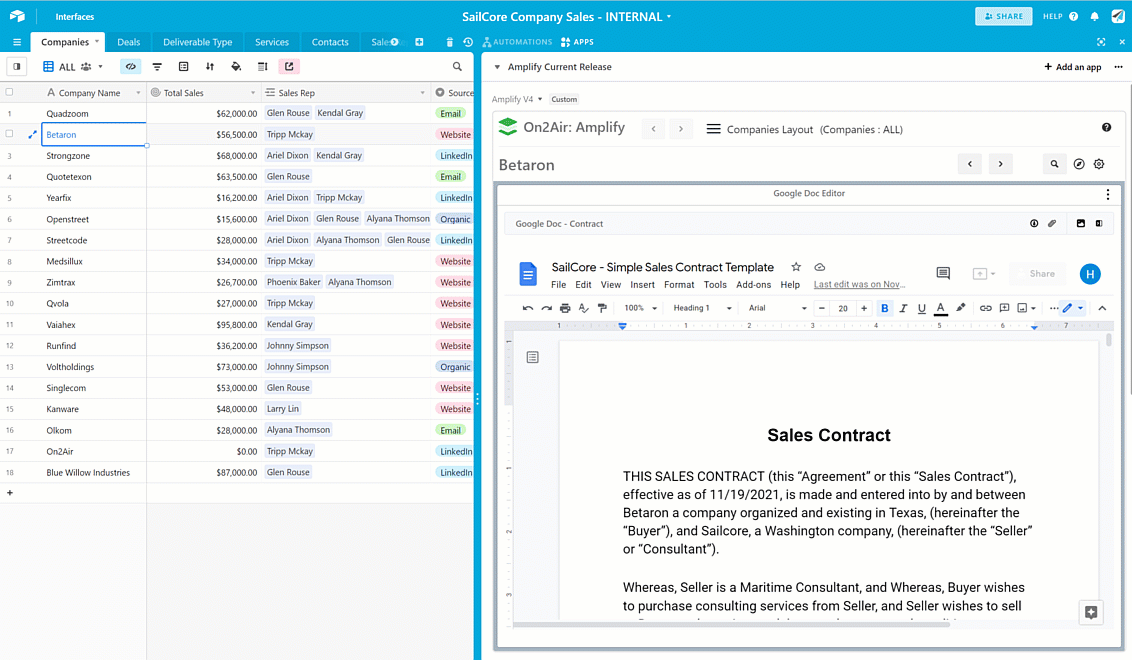Screen dimensions: 1132x660
Task: Switch to the Deliverable Type tab
Action: tap(197, 42)
